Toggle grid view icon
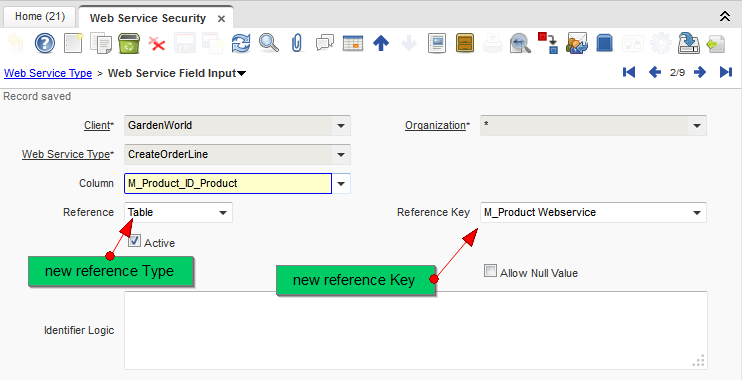The height and width of the screenshot is (380, 742). [x=353, y=44]
